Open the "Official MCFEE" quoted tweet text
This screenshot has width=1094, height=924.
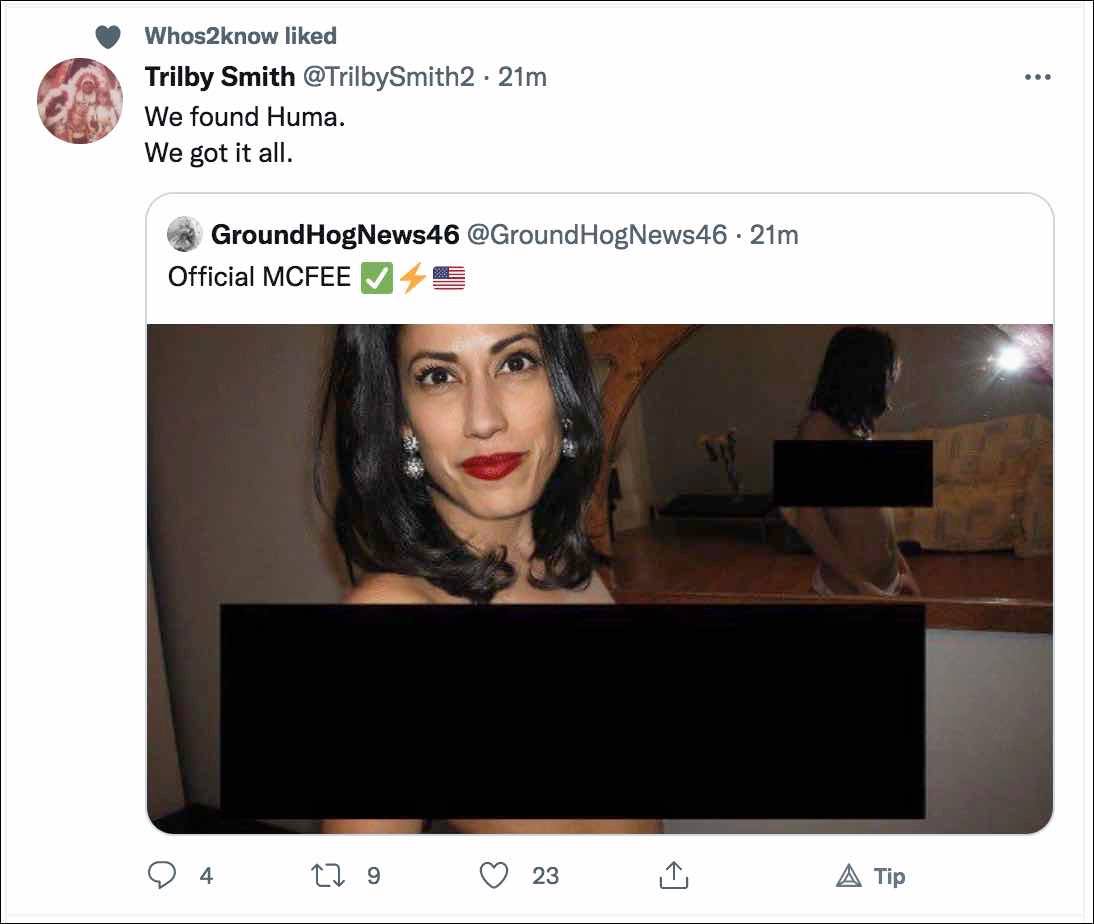tap(259, 277)
